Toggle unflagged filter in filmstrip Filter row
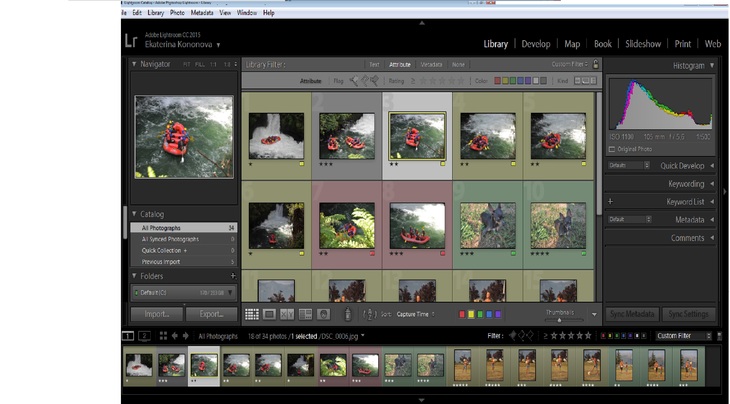Image resolution: width=730 pixels, height=404 pixels. pos(522,335)
